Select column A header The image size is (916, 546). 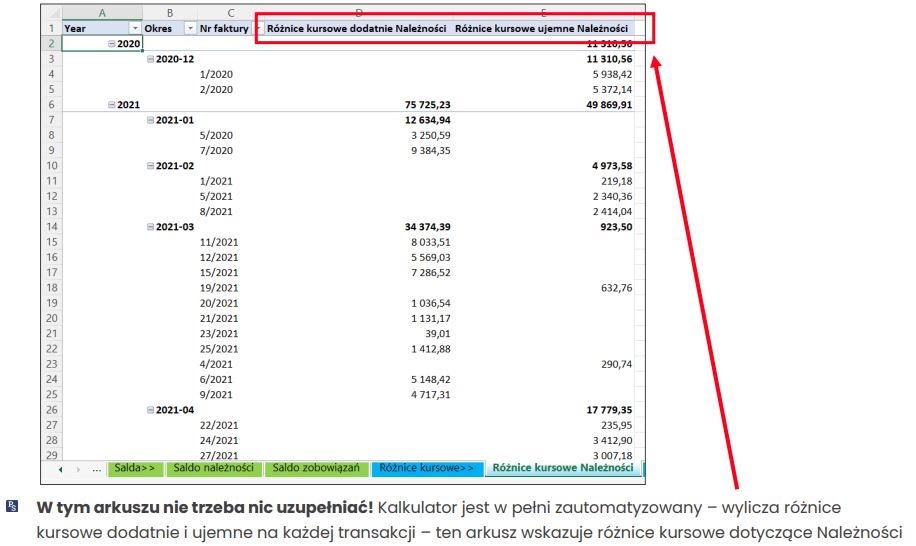tap(102, 13)
